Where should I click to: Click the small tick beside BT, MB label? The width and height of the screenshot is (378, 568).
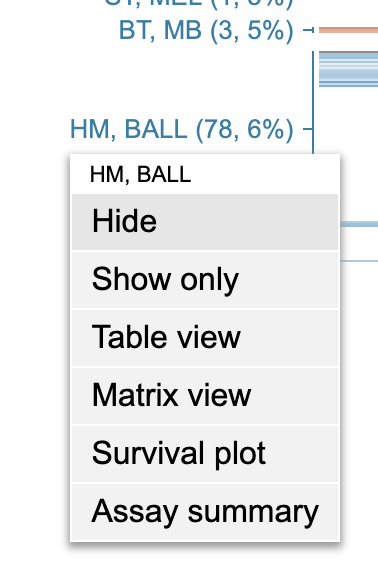[x=308, y=30]
